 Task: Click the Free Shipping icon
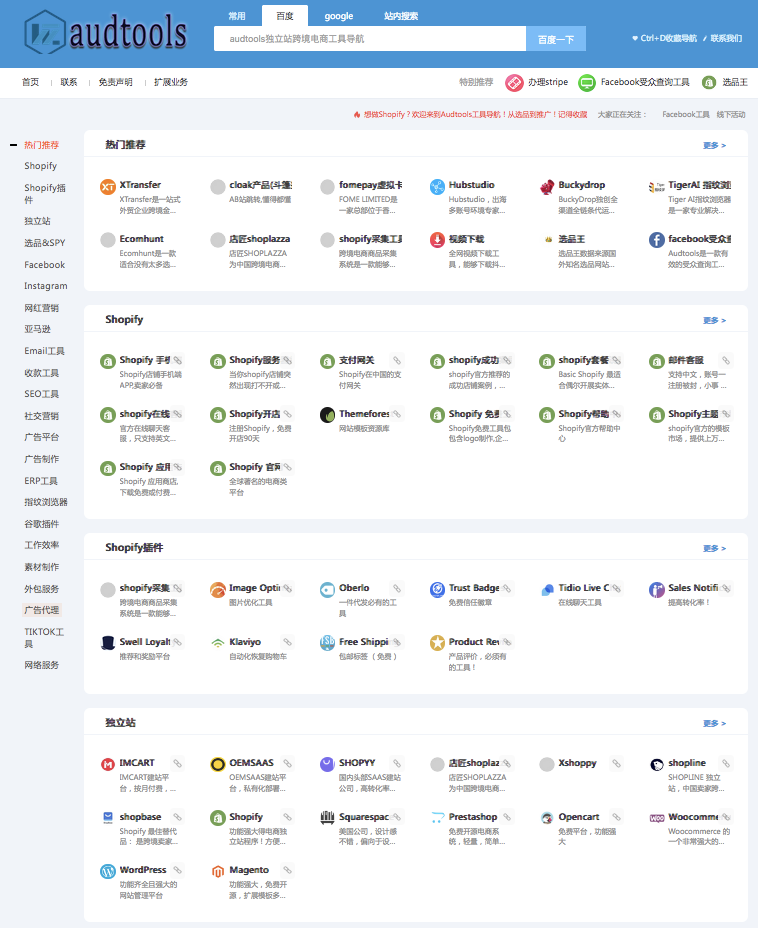tap(327, 643)
